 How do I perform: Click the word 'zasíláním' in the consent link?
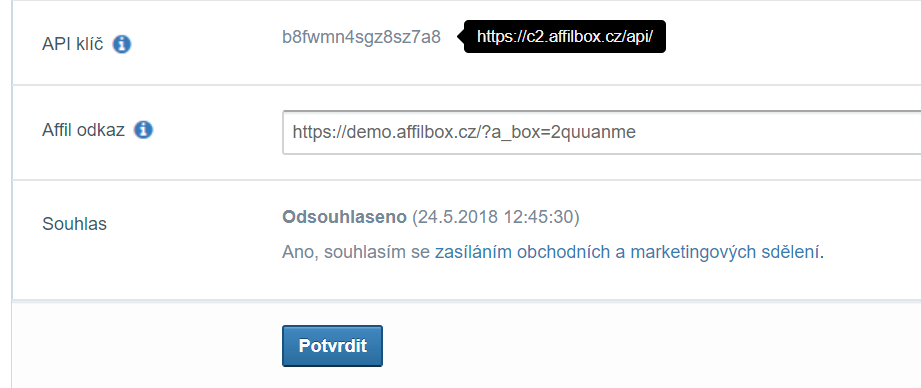[473, 252]
